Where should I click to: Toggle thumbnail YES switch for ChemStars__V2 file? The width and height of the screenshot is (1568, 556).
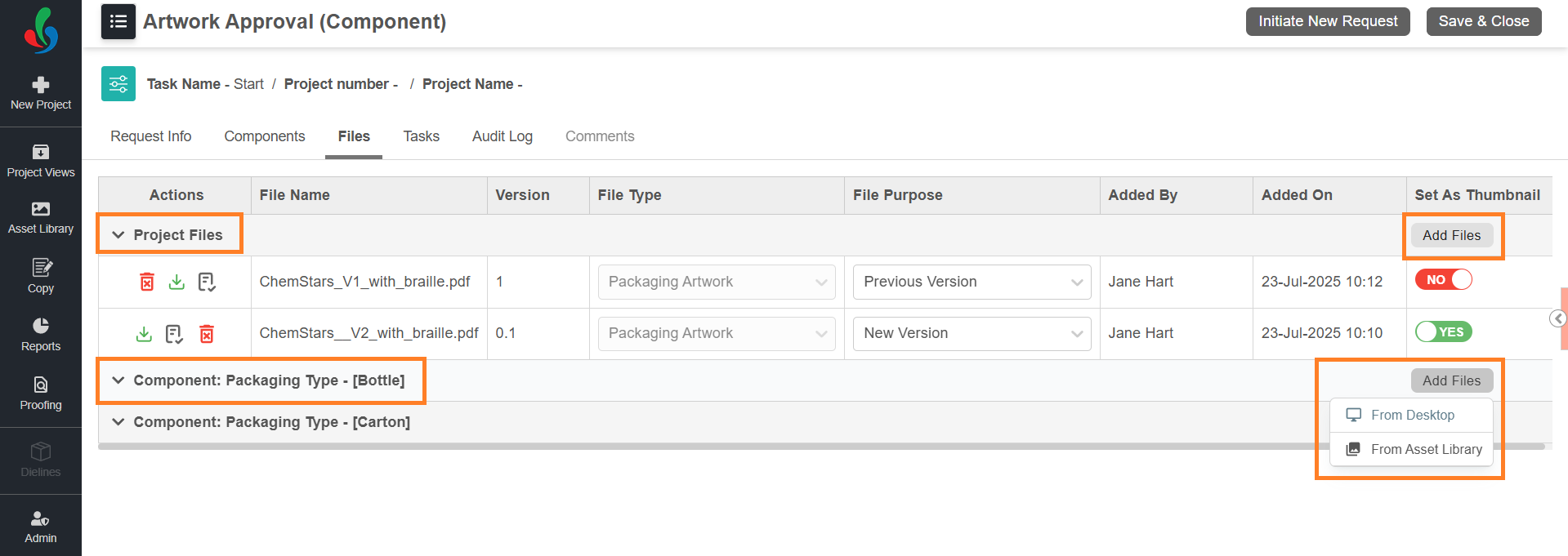[1444, 331]
